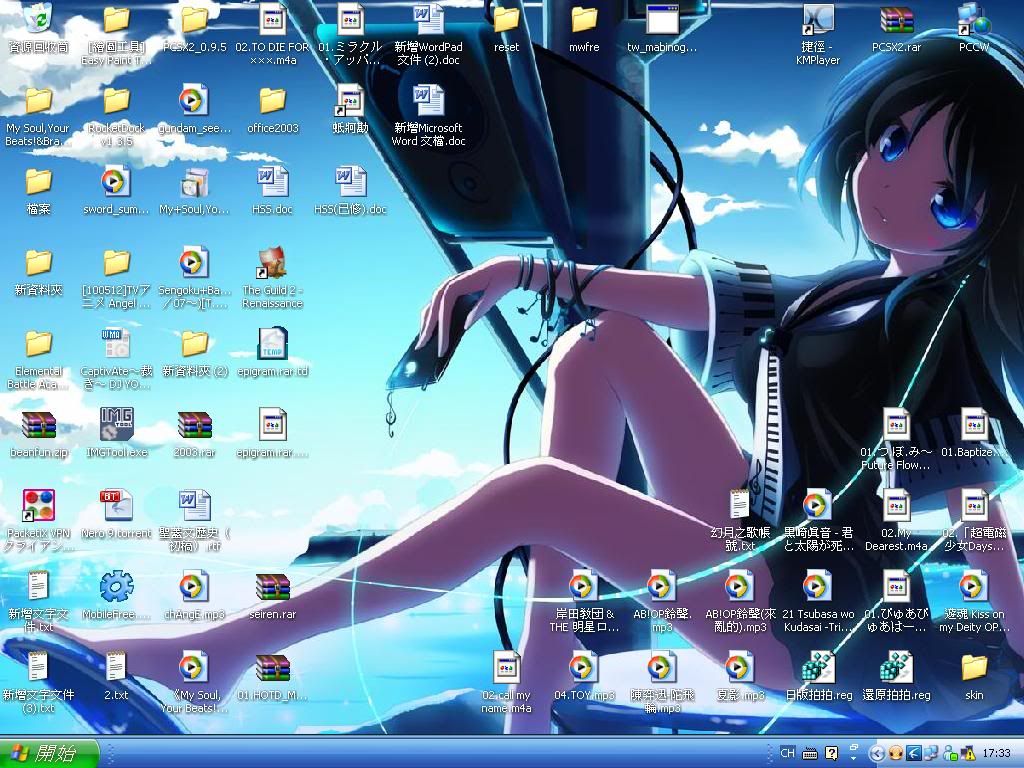Open the Nero 9.torrent file icon
This screenshot has width=1024, height=768.
(116, 506)
